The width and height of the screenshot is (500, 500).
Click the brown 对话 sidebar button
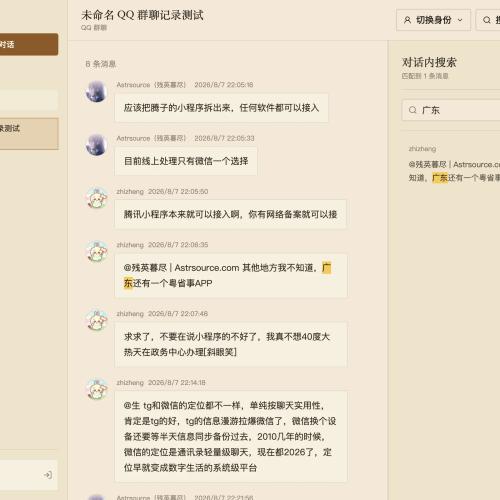click(x=29, y=44)
